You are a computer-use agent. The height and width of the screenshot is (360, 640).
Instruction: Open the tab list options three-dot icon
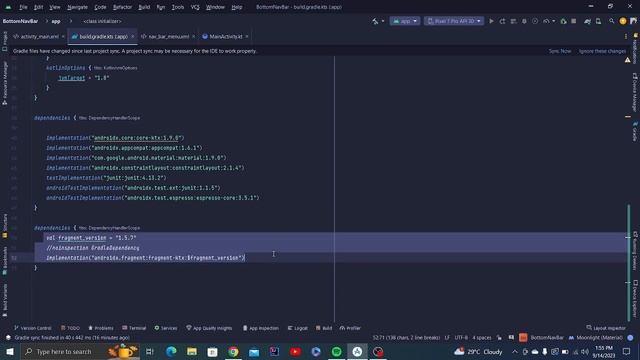(626, 36)
